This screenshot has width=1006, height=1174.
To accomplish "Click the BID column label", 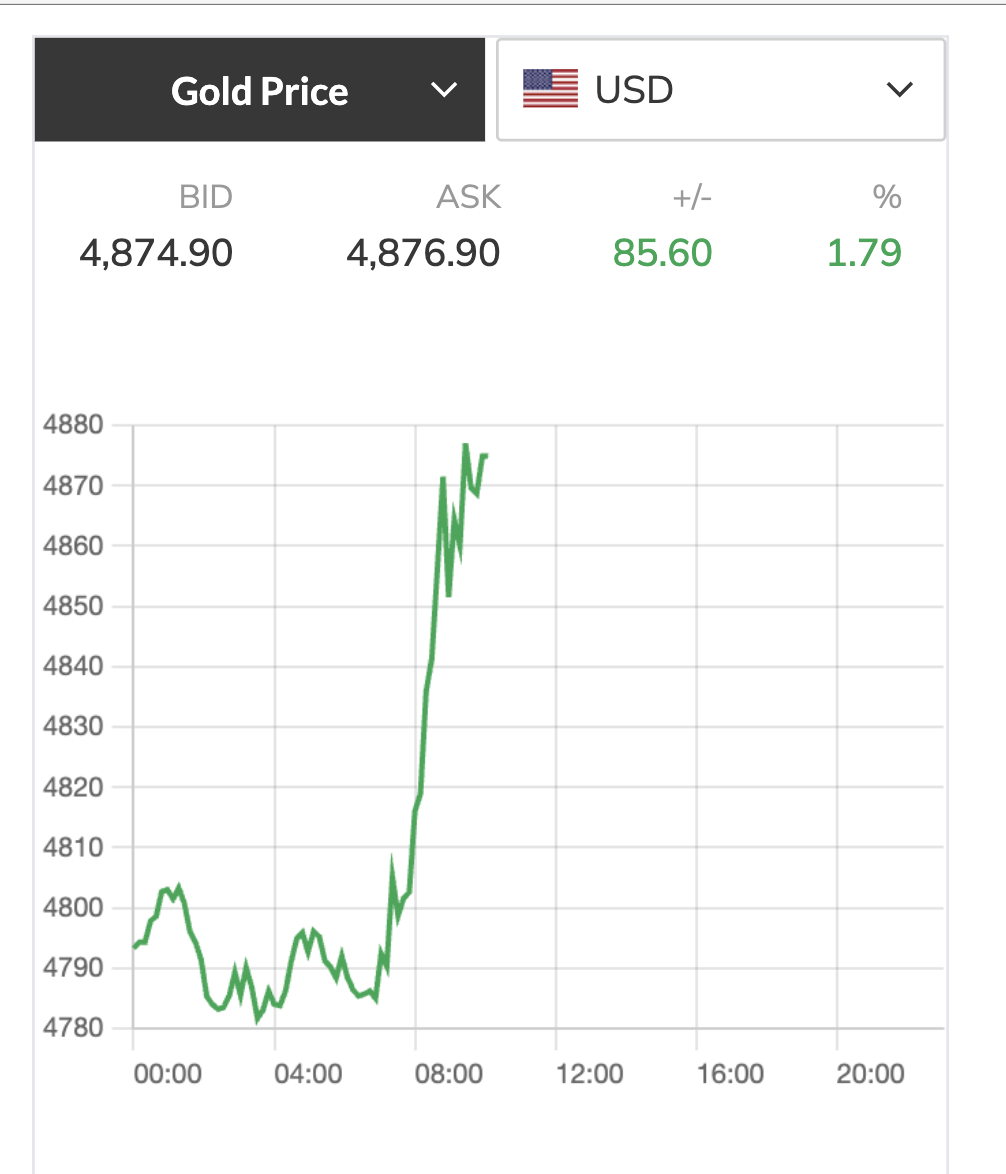I will [205, 197].
